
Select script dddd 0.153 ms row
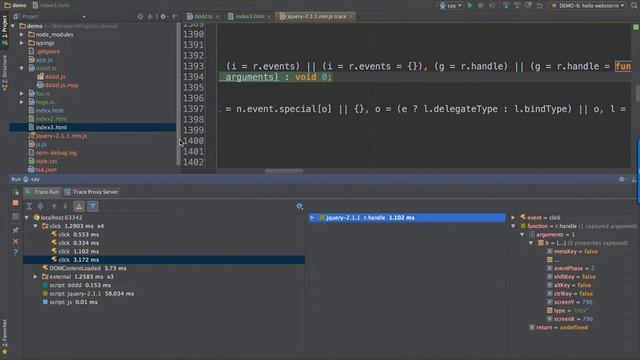click(77, 285)
